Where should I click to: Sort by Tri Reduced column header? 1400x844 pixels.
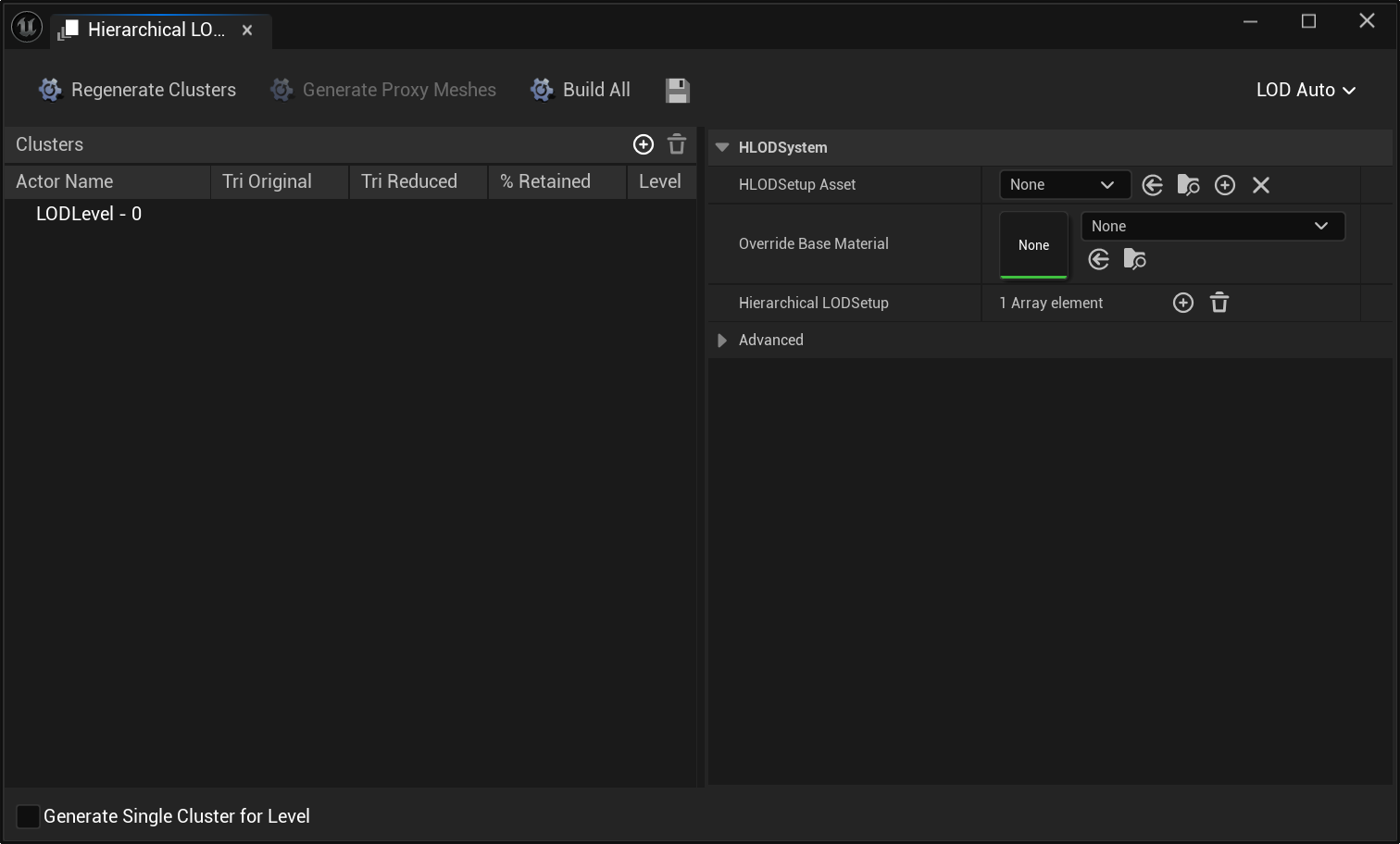(x=419, y=181)
